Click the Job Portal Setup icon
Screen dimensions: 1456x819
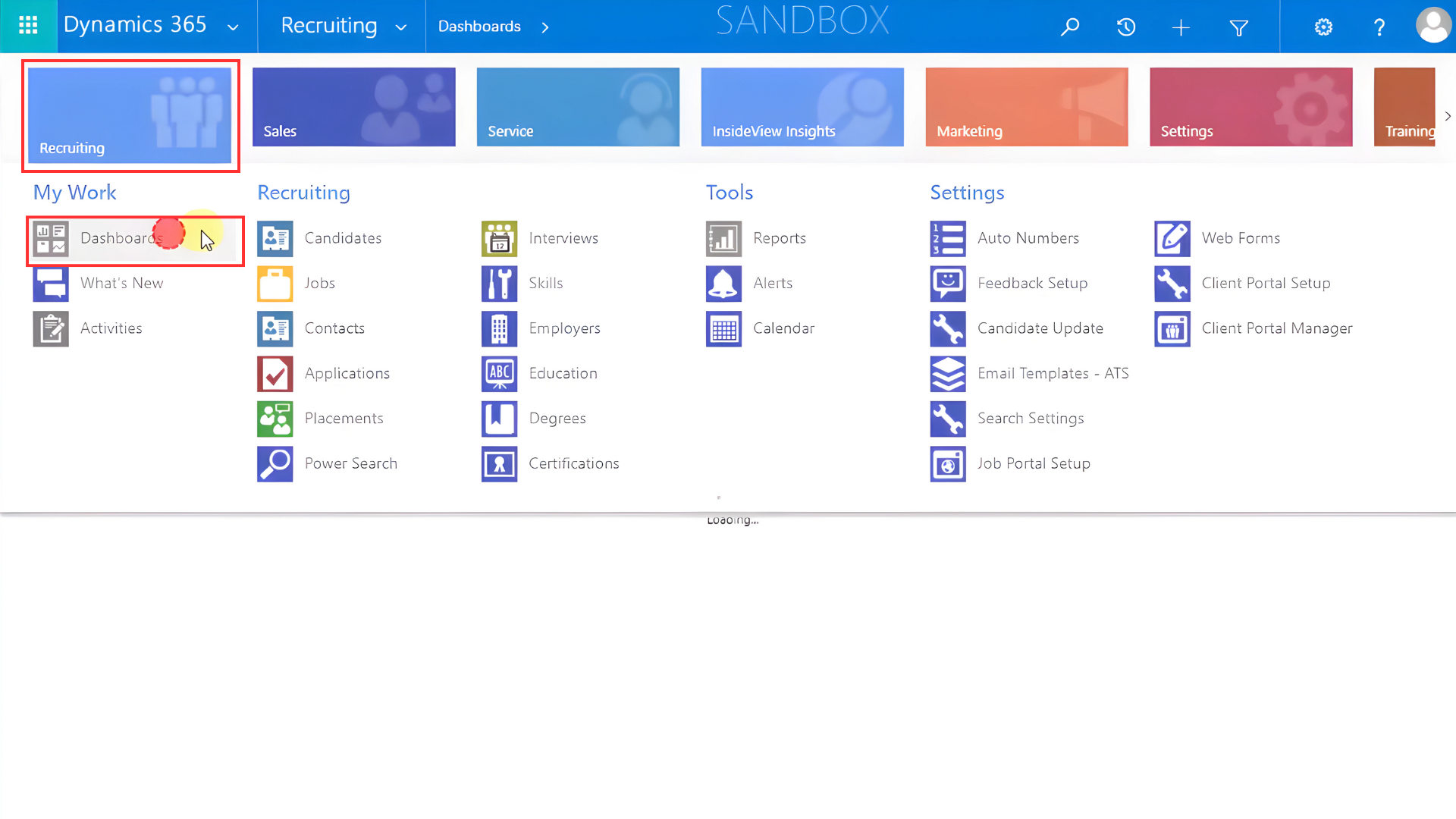(x=948, y=464)
